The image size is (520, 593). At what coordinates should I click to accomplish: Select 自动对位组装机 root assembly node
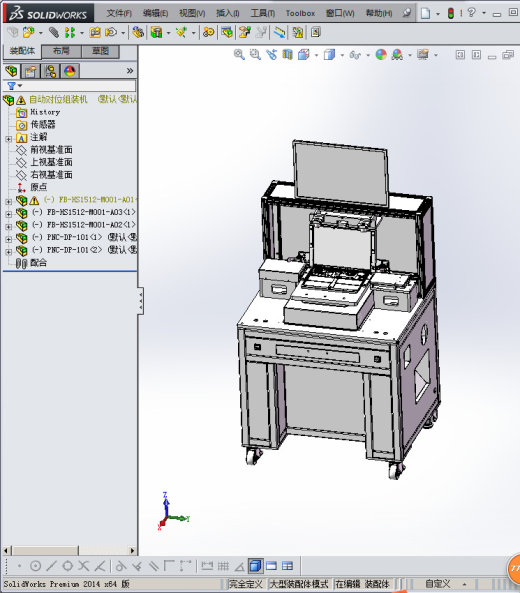coord(58,99)
